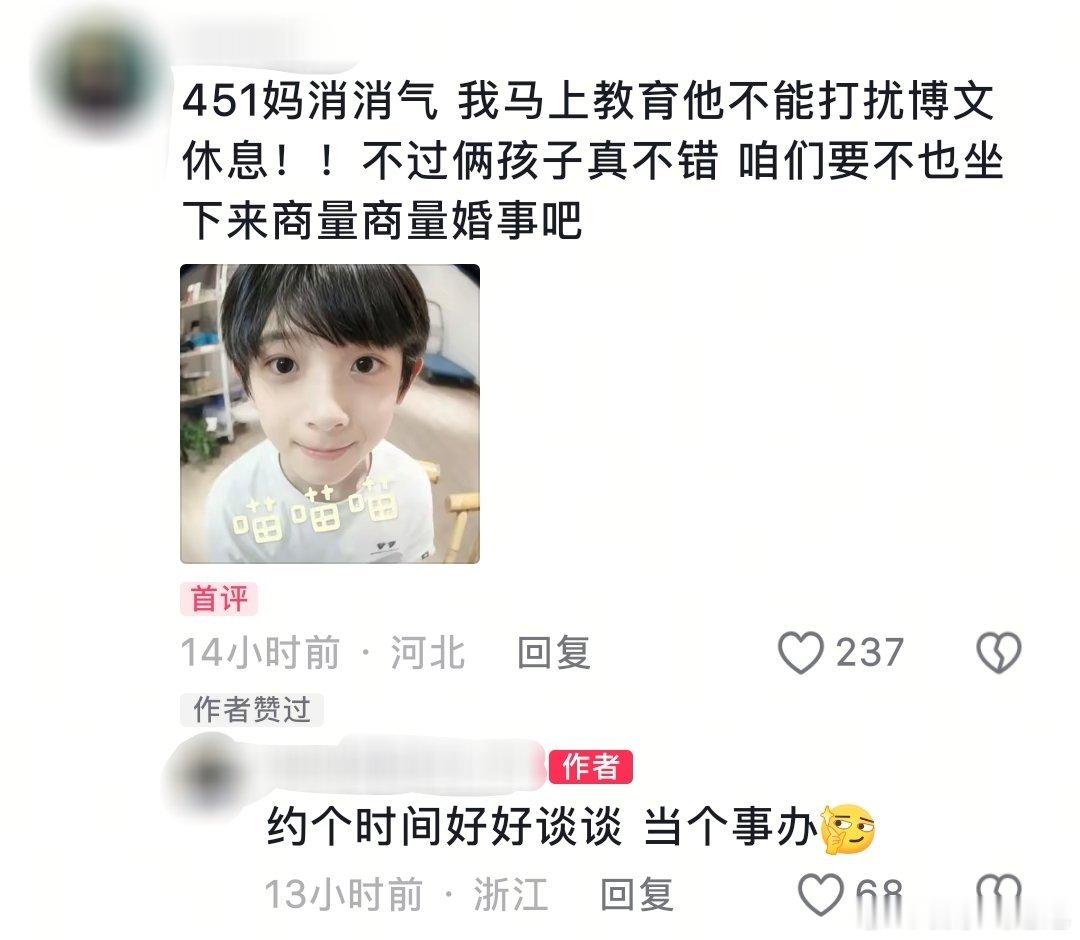Like the comment with 237 likes
Image resolution: width=1080 pixels, height=940 pixels.
point(800,652)
